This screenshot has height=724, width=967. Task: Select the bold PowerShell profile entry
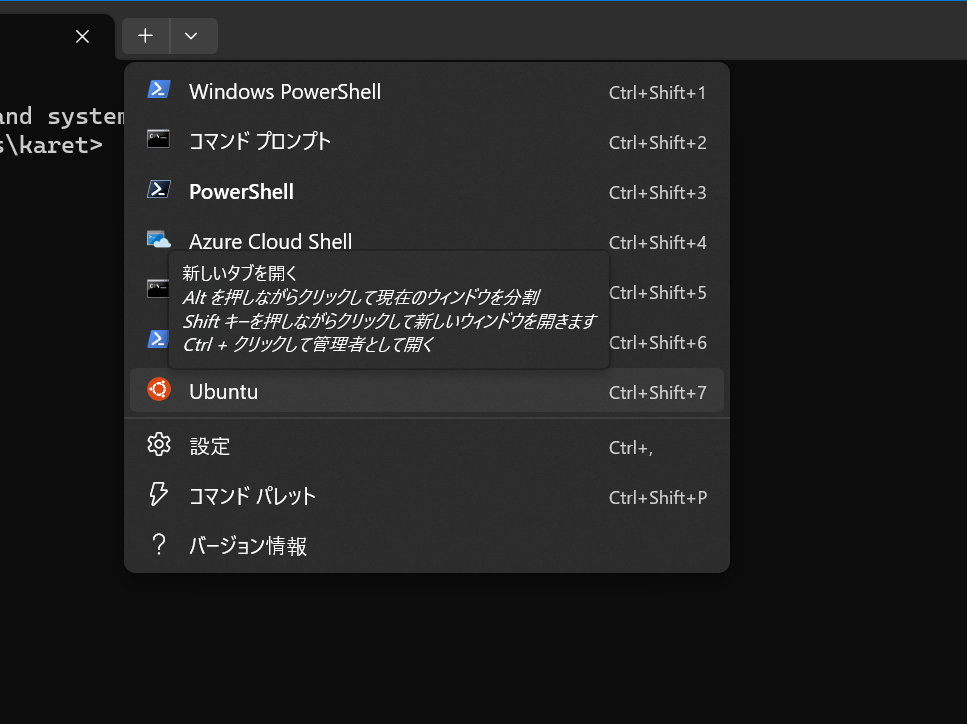427,192
